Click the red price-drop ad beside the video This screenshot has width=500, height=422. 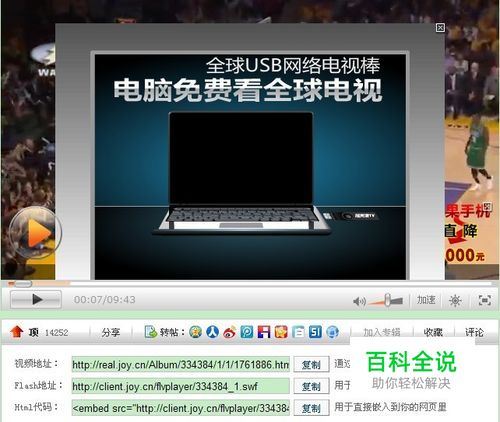coord(468,233)
